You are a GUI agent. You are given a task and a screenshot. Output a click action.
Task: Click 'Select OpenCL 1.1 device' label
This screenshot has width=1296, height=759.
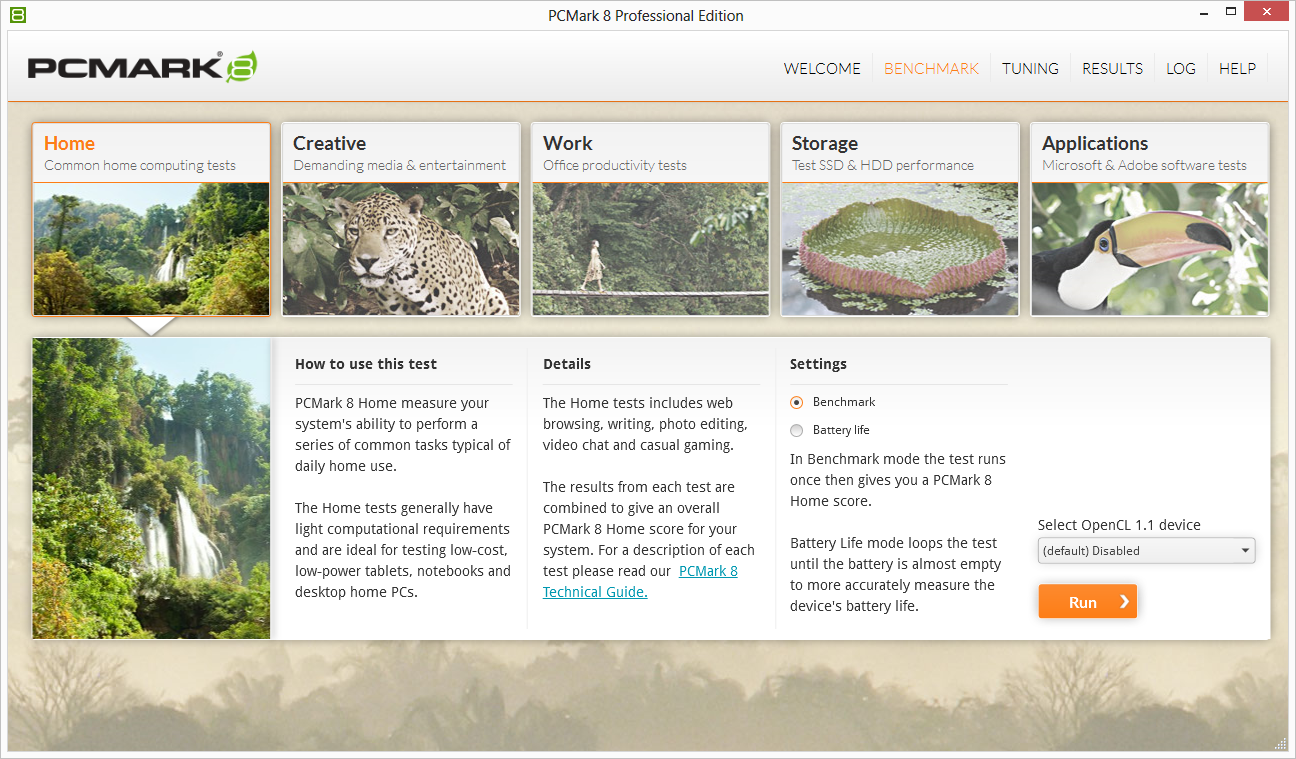1119,525
